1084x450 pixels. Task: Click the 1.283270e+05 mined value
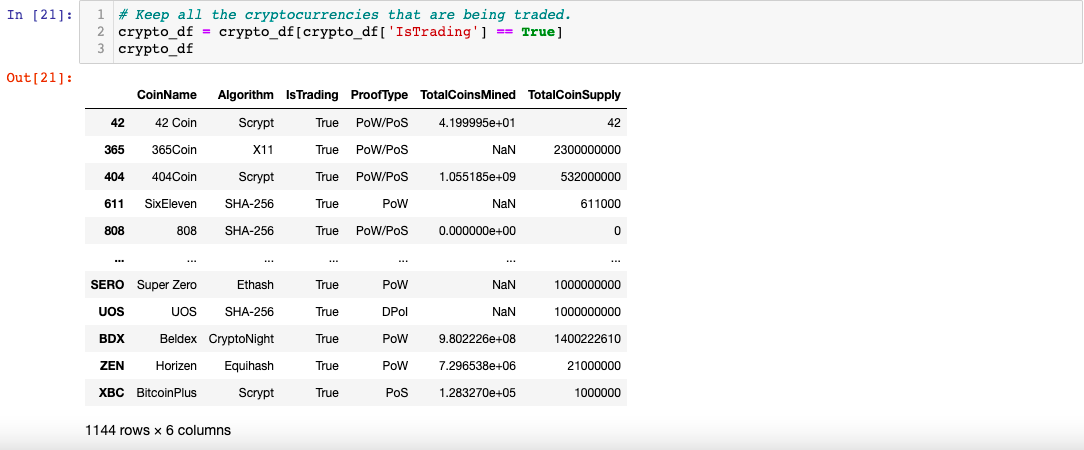click(477, 392)
